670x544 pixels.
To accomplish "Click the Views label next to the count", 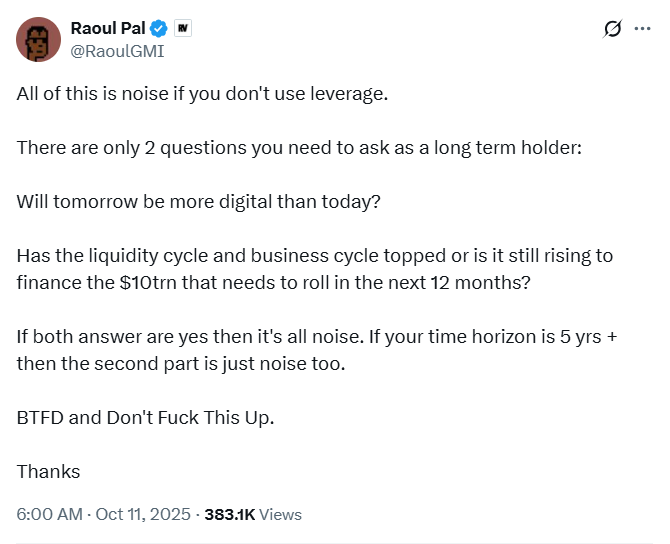I will point(280,515).
